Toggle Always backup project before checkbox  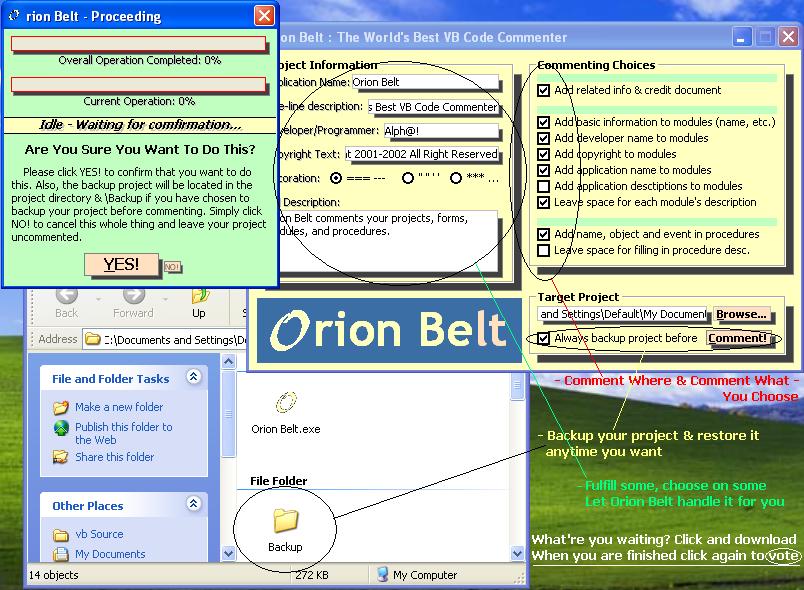(544, 338)
